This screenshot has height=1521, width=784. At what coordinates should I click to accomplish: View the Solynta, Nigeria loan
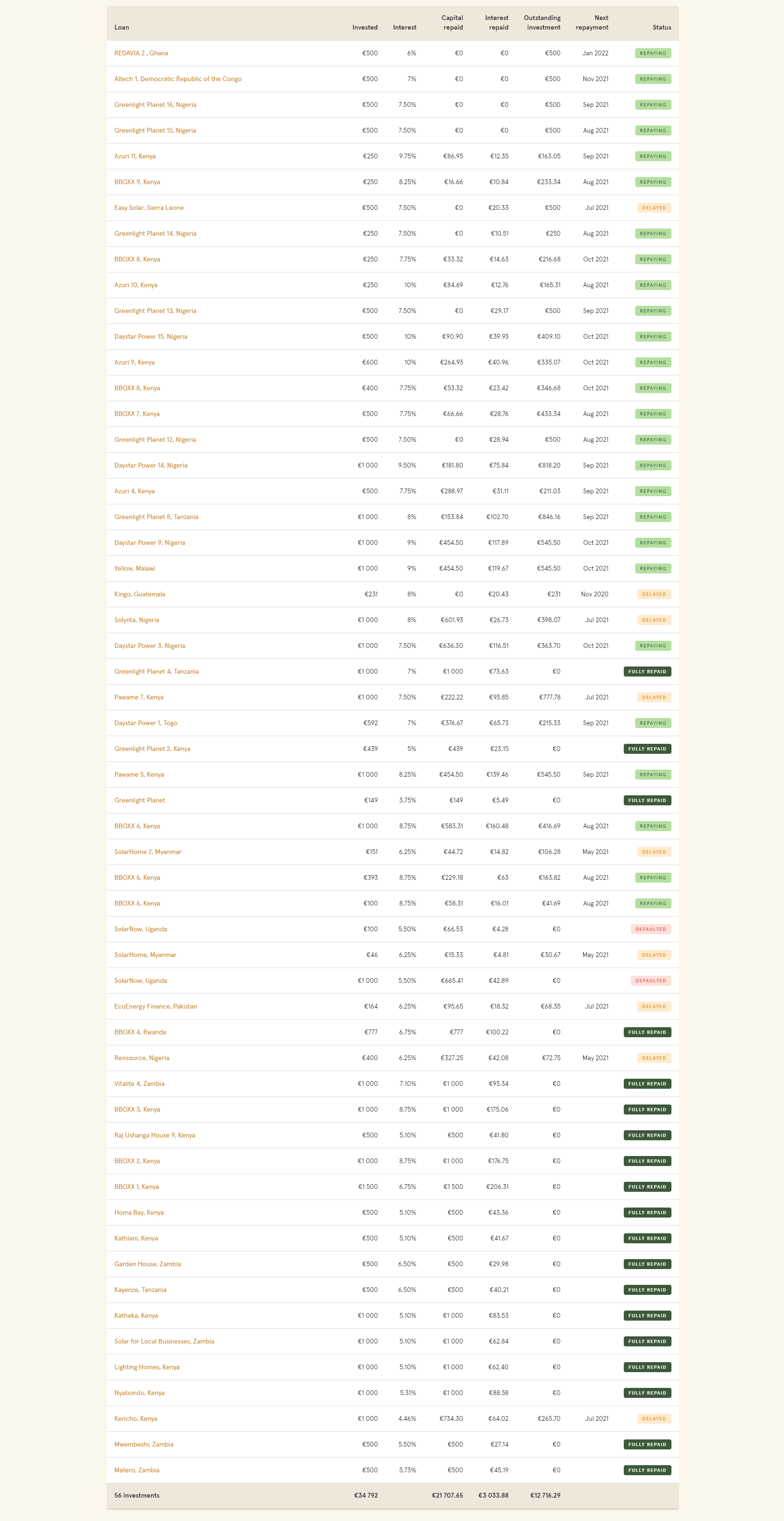(x=136, y=620)
